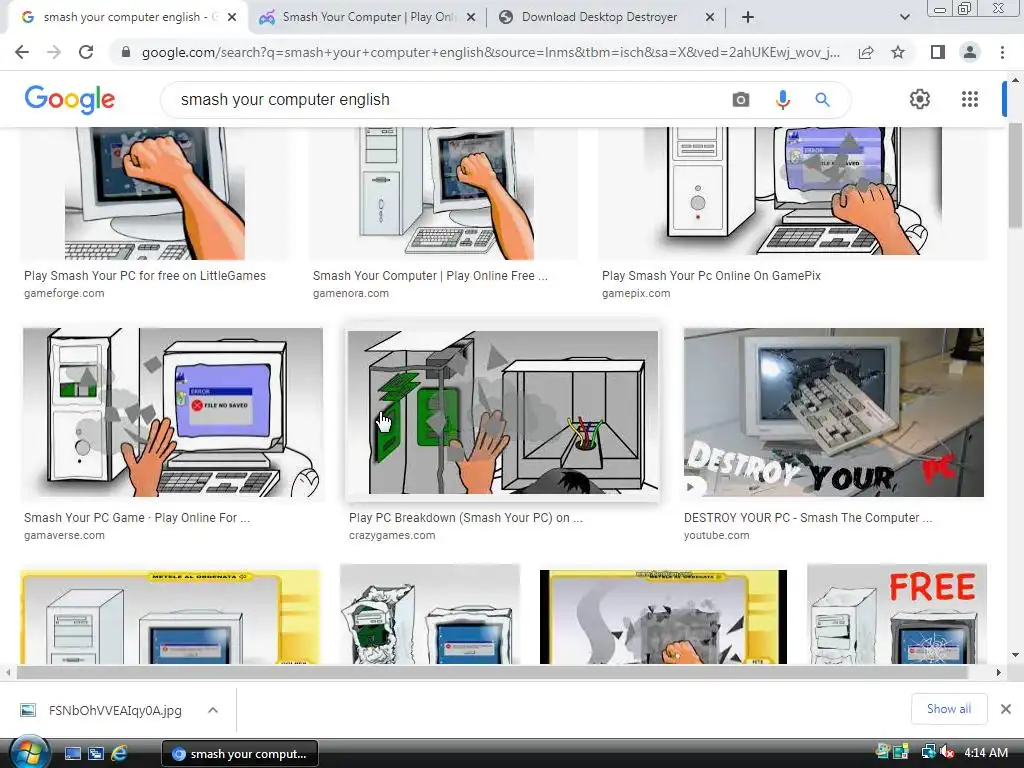Open the Chrome three-dot menu

pyautogui.click(x=1002, y=52)
